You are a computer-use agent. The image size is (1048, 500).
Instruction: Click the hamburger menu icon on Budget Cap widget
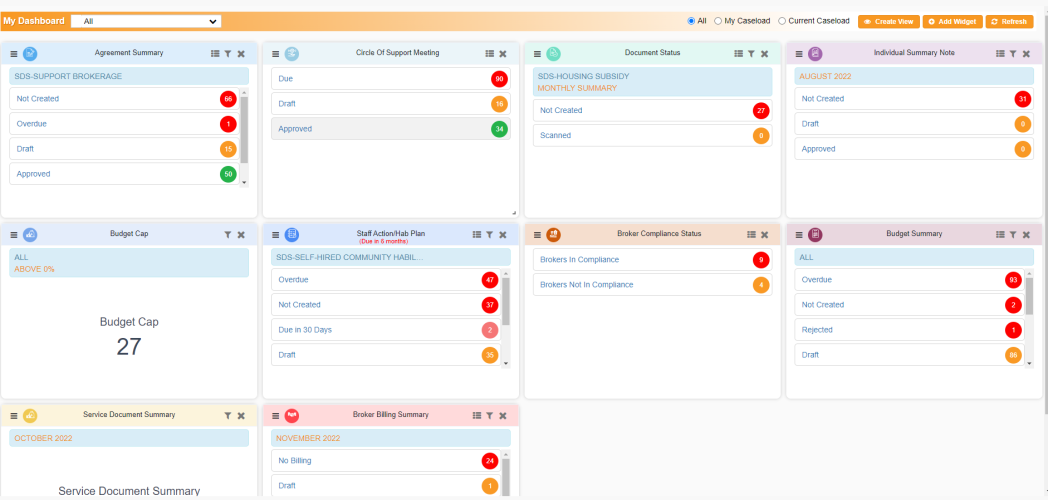pyautogui.click(x=14, y=235)
